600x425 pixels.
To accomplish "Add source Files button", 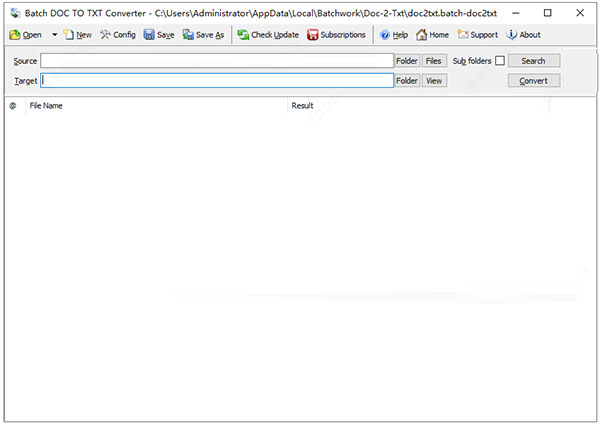I will (434, 61).
